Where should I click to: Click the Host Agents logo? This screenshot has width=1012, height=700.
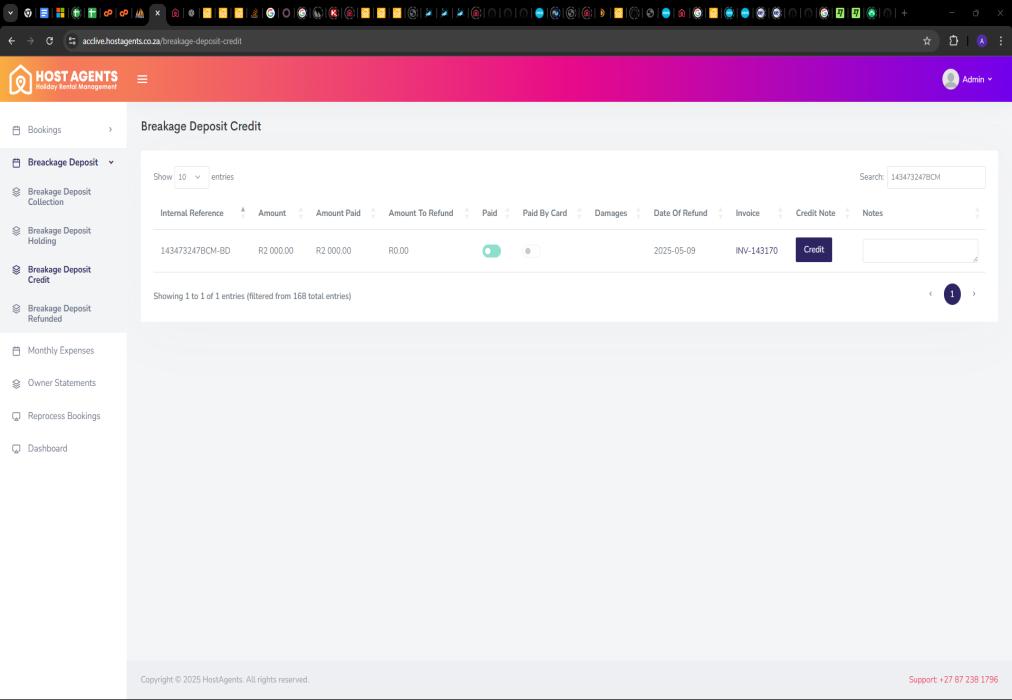coord(63,79)
